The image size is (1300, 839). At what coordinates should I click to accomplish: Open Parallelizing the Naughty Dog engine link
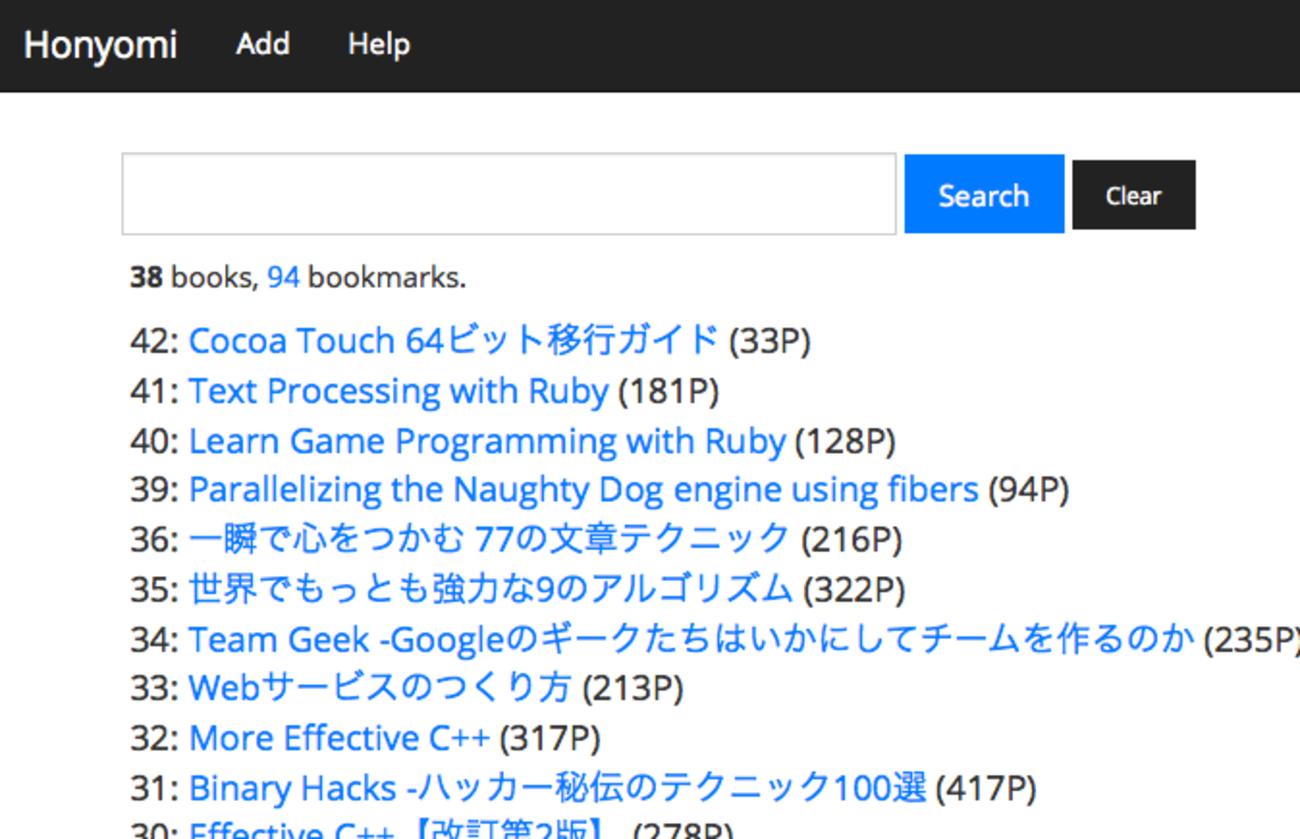[583, 490]
